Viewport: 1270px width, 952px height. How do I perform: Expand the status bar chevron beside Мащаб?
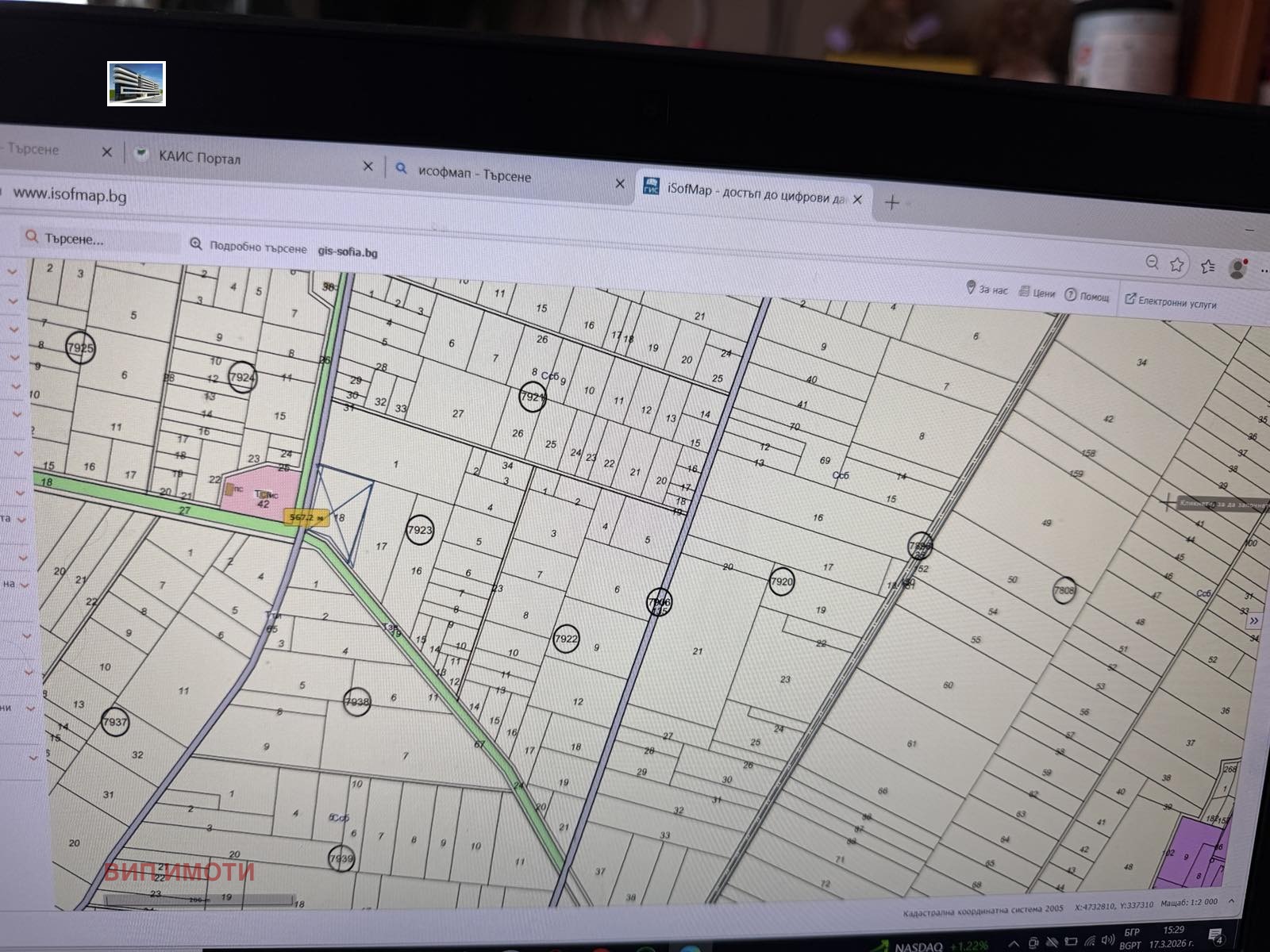point(1231,901)
